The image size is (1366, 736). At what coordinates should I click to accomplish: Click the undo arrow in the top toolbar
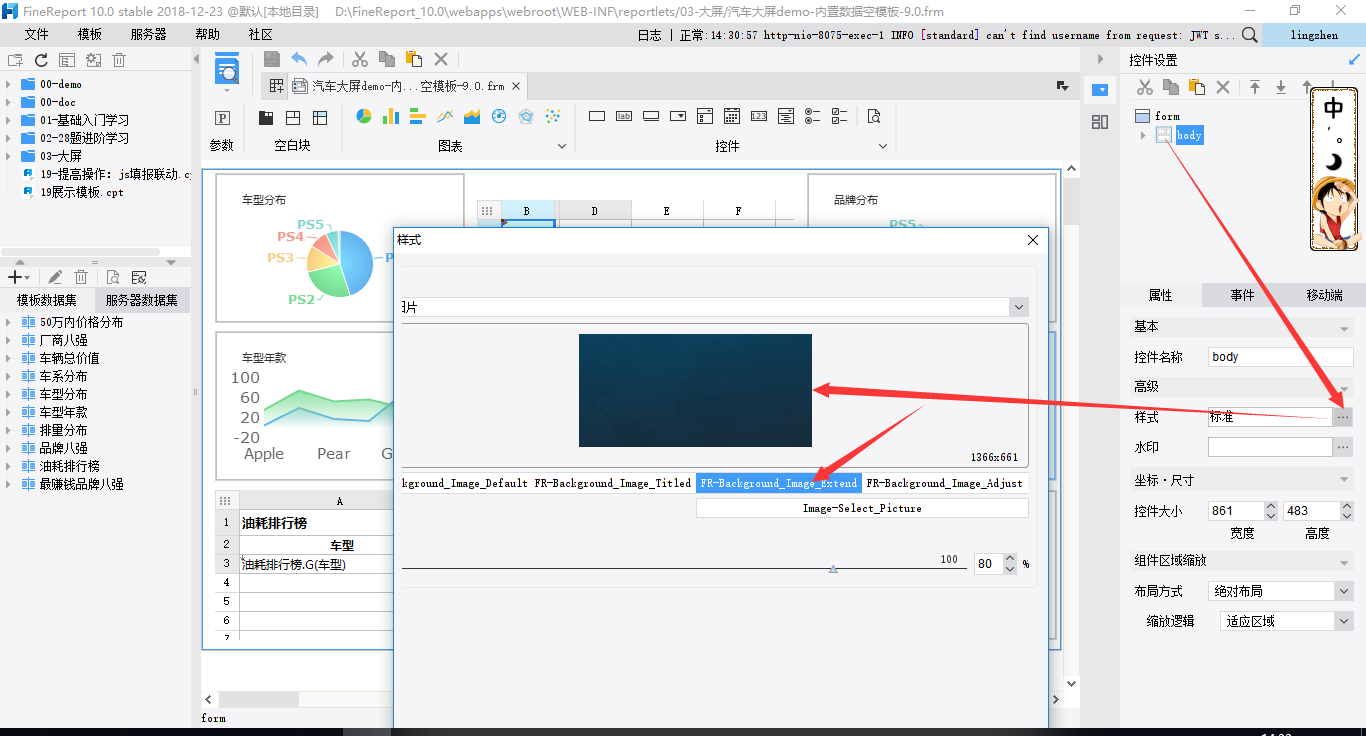(299, 60)
